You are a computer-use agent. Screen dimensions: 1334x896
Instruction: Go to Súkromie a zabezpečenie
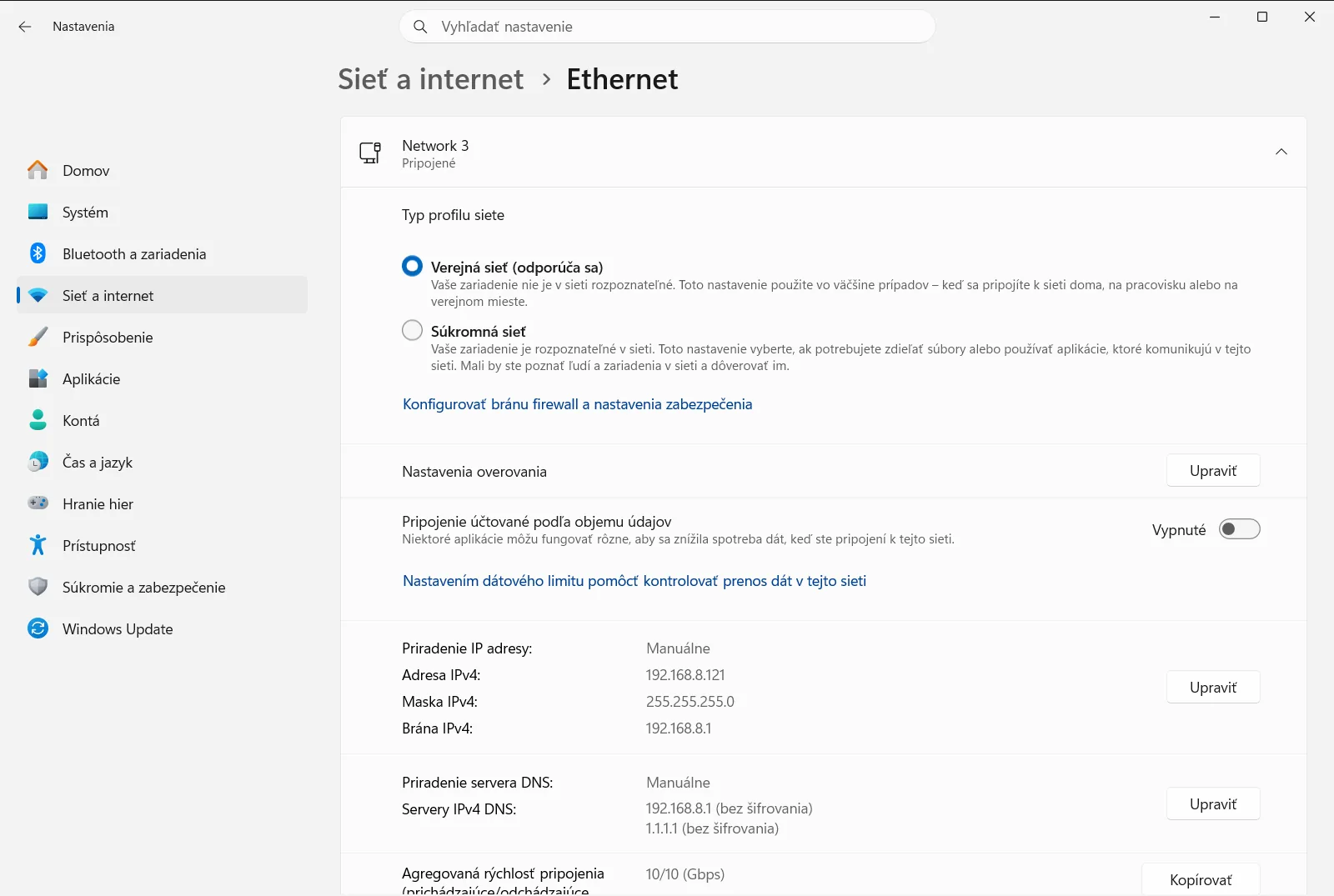click(163, 587)
